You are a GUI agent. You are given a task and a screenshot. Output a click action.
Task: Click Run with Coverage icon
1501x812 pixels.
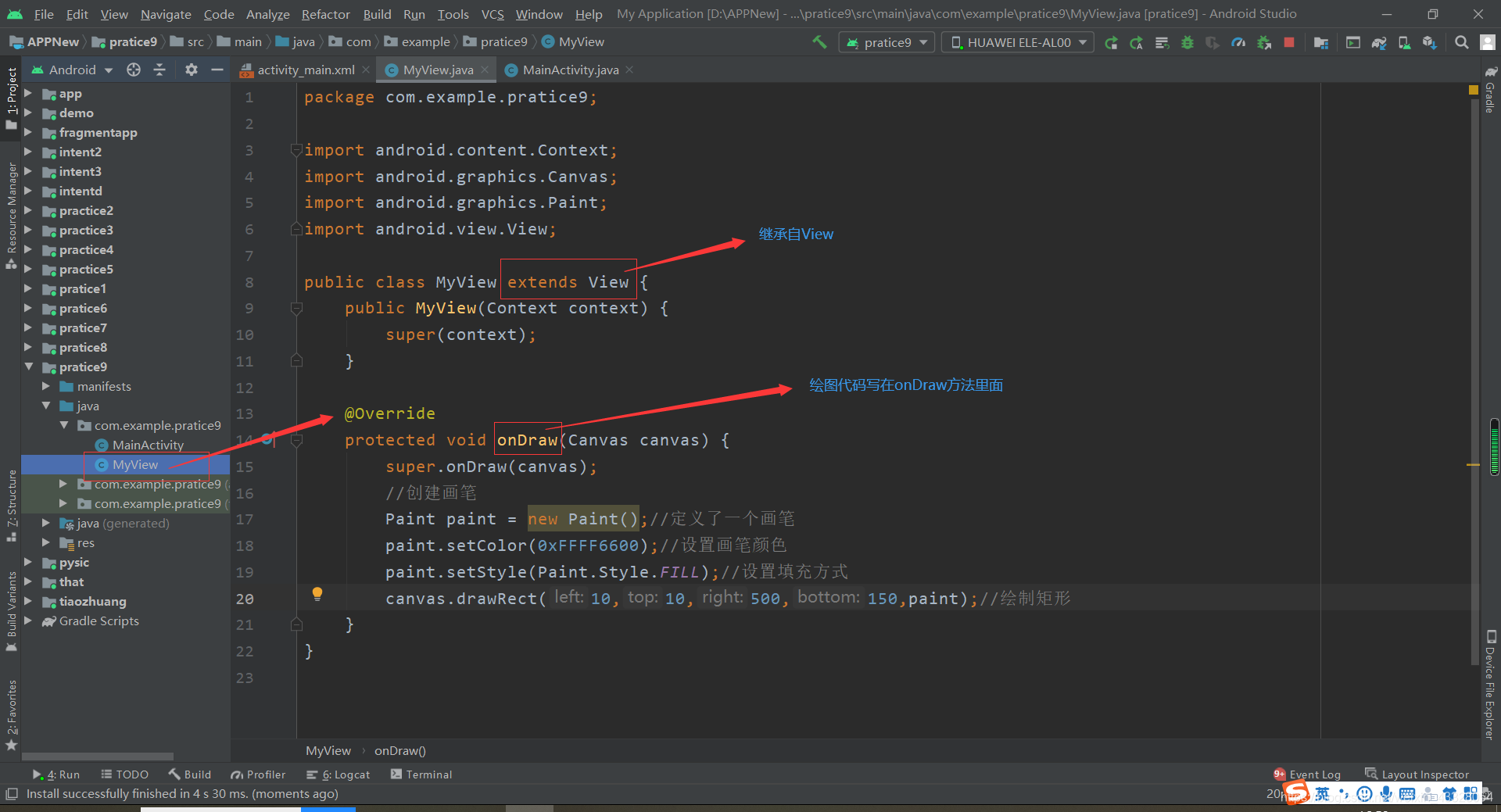coord(1213,42)
